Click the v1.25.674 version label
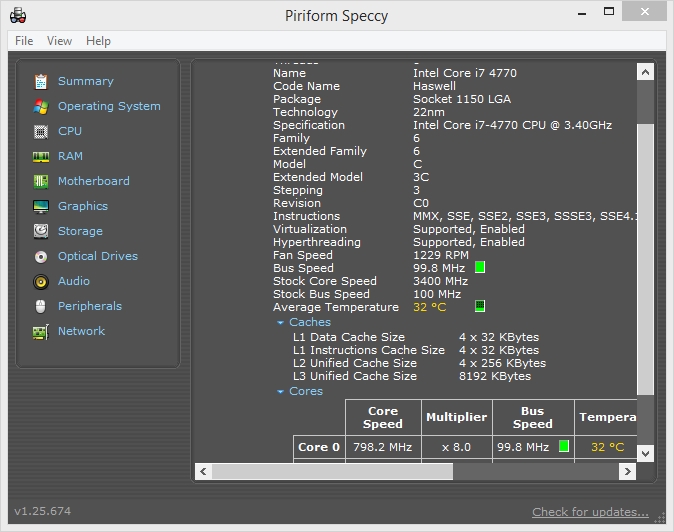Image resolution: width=674 pixels, height=532 pixels. [43, 511]
